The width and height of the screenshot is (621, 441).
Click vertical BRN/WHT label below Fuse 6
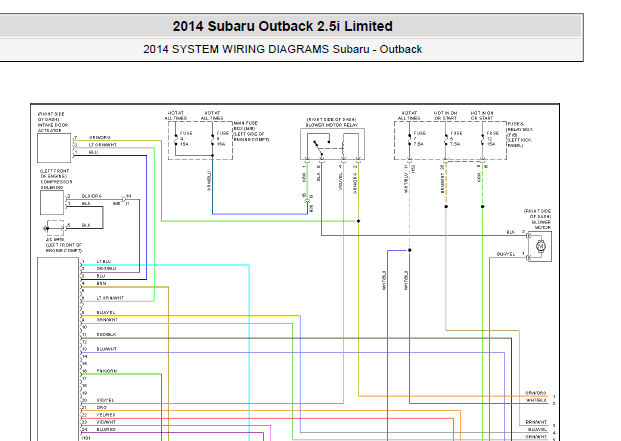(442, 183)
